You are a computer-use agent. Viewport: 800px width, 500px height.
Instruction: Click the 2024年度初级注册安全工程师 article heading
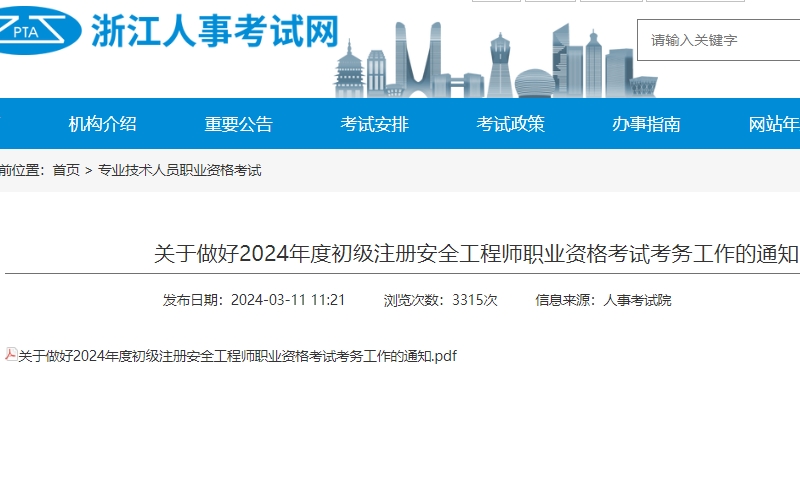[x=476, y=253]
